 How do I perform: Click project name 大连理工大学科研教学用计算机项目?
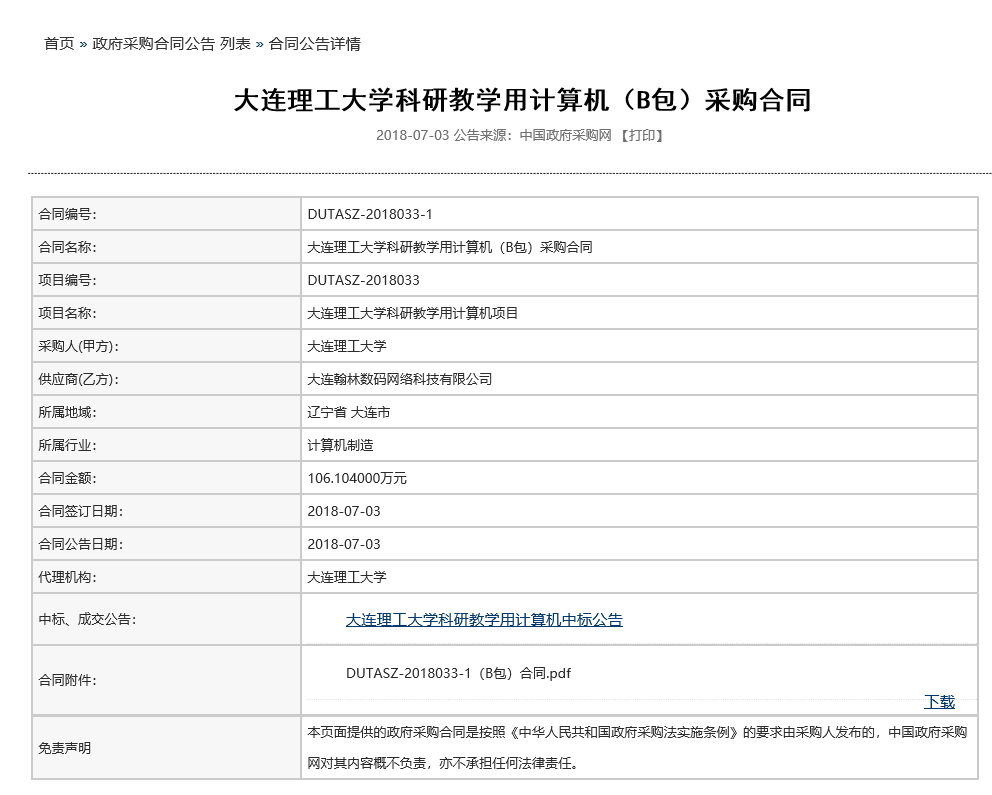[x=412, y=313]
